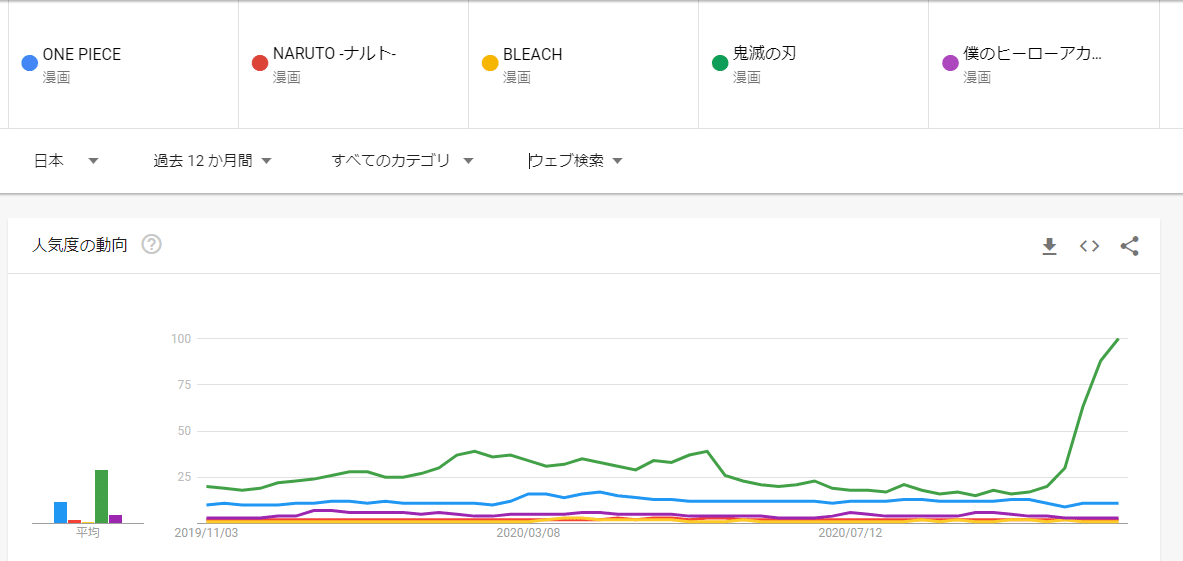
Task: Click the purple 僕のヒーローアカ color dot
Action: pyautogui.click(x=950, y=64)
